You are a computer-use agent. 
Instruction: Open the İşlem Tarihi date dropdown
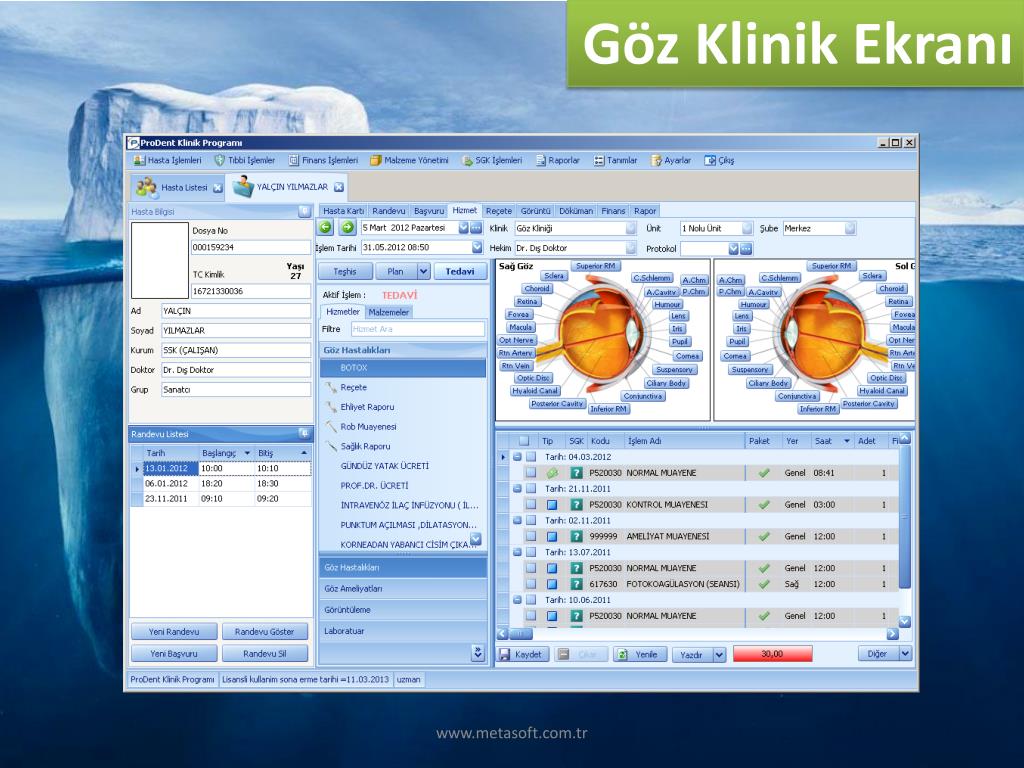click(477, 248)
